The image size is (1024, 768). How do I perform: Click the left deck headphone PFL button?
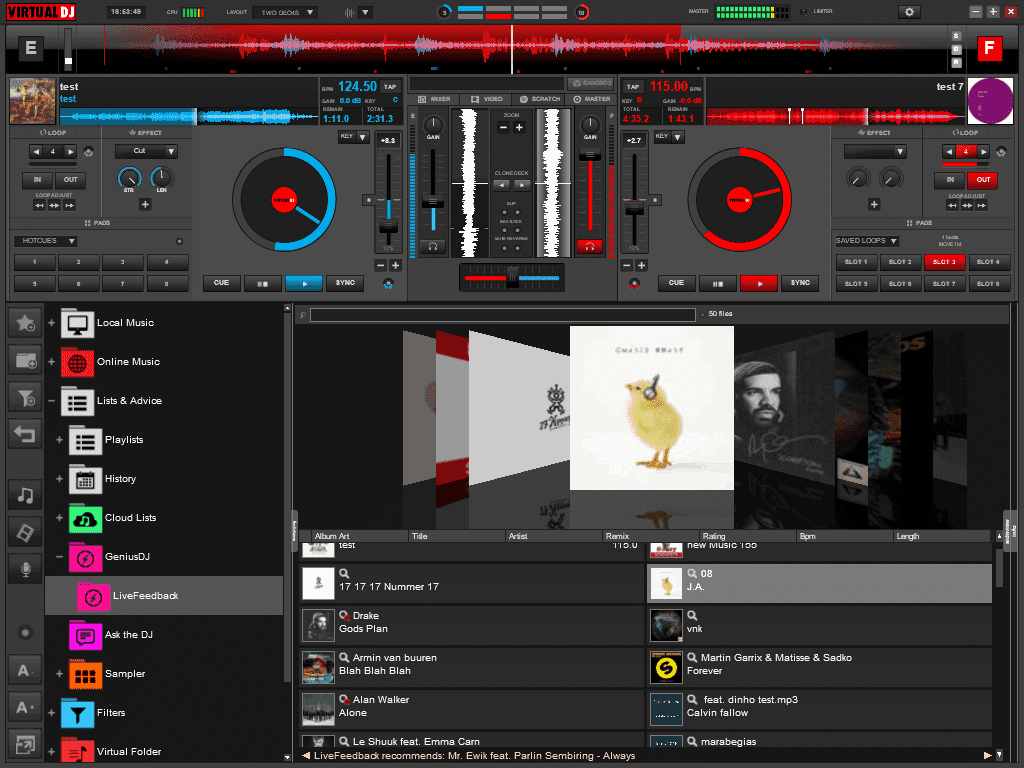click(432, 247)
